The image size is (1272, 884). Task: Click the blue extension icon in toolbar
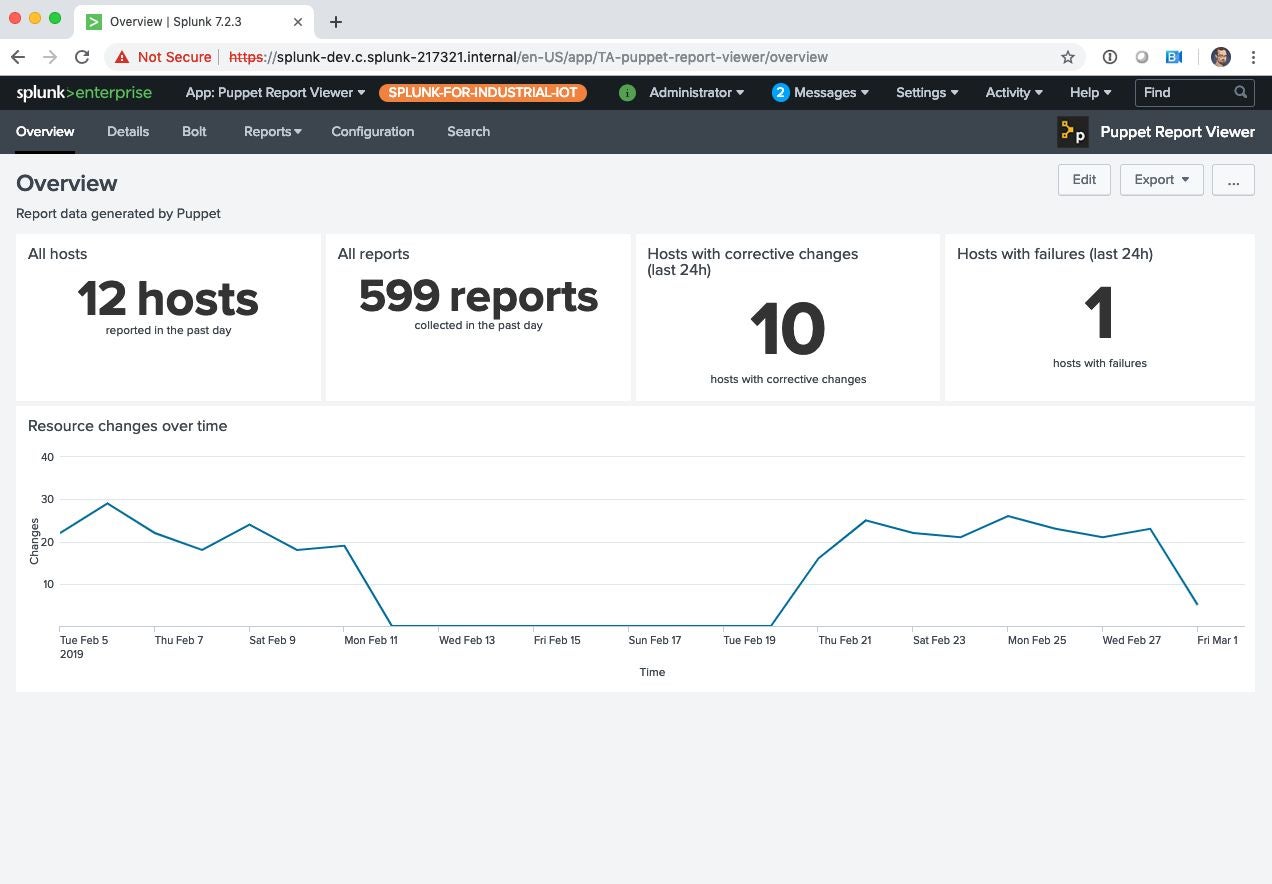[1174, 57]
